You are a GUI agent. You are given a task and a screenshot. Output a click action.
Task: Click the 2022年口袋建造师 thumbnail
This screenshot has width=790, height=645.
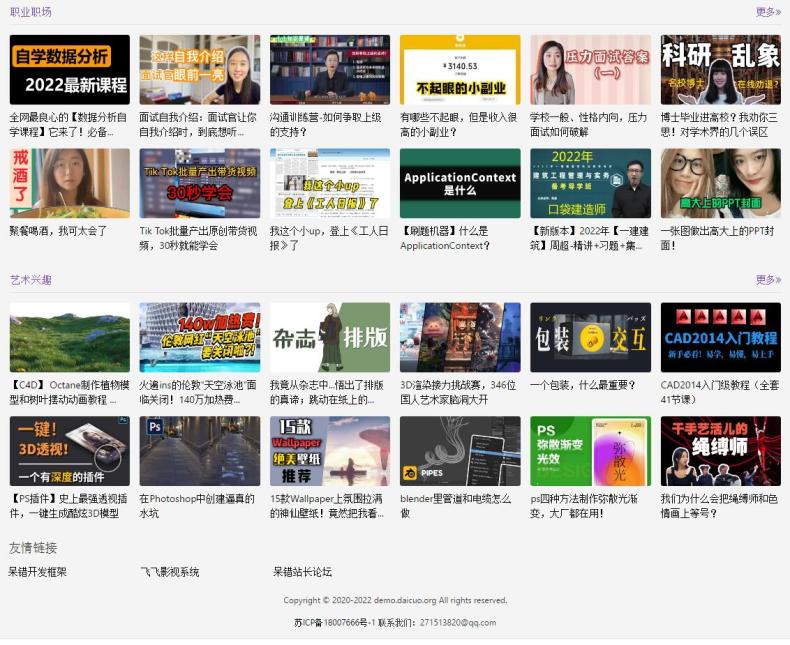click(x=590, y=184)
